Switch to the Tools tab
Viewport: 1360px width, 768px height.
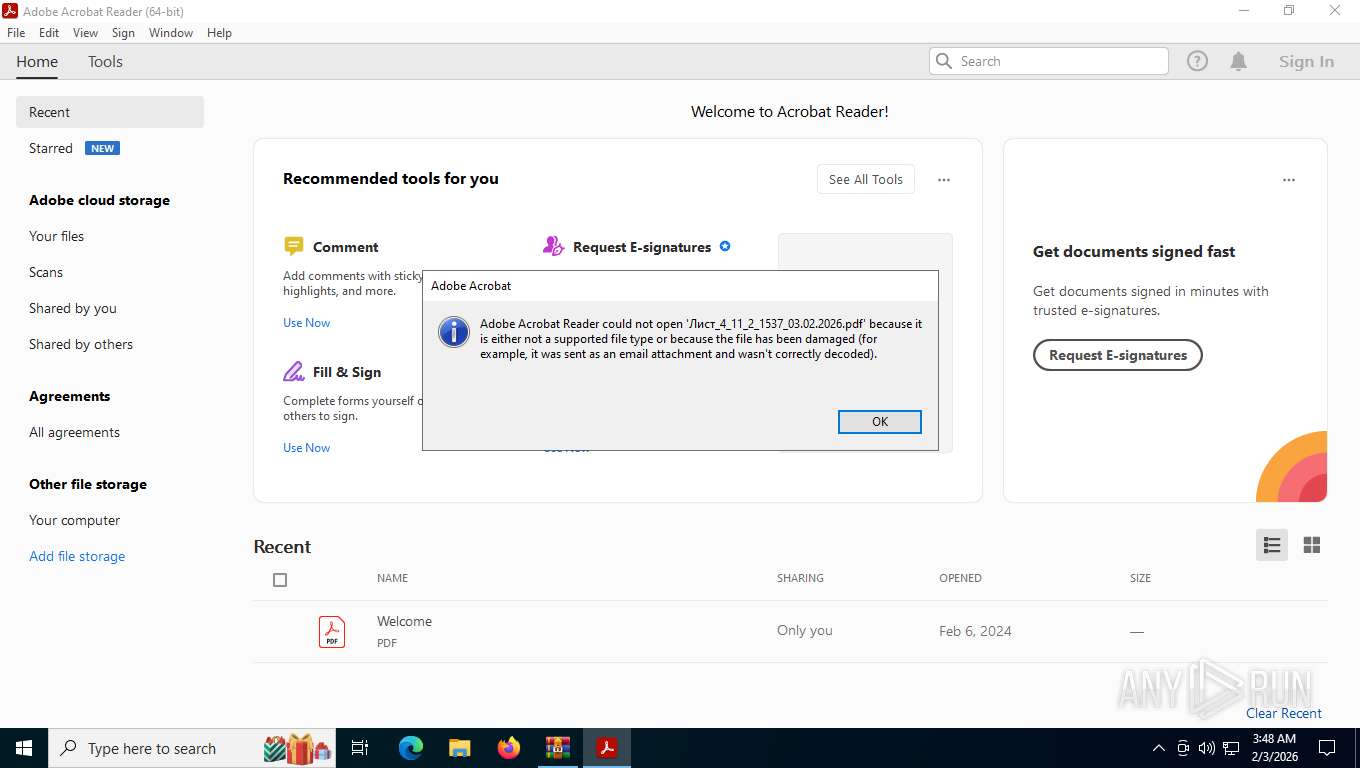coord(105,61)
